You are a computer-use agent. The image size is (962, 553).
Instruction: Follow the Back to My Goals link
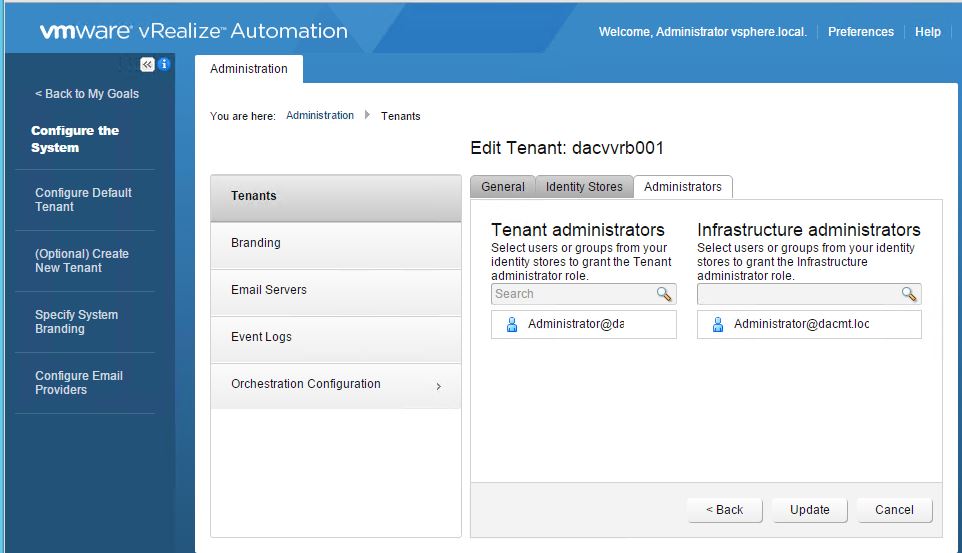(87, 94)
